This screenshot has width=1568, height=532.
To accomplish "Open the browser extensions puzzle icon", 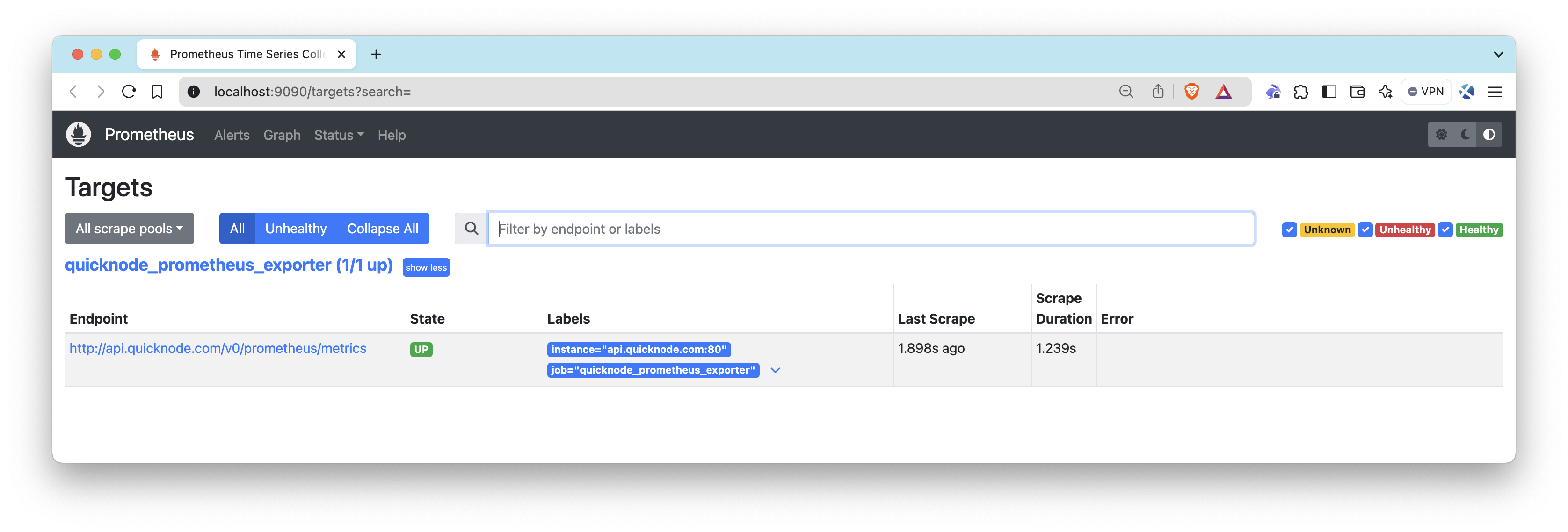I will pyautogui.click(x=1301, y=92).
